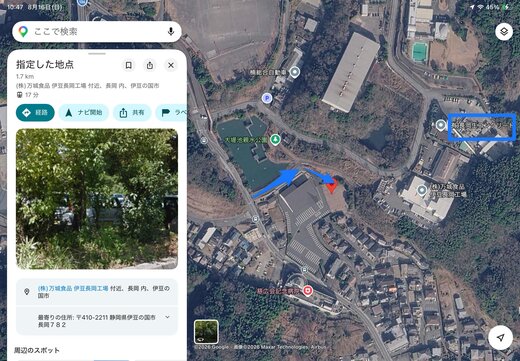Center map on my location arrow button
Viewport: 520px width, 361px height.
[x=500, y=338]
